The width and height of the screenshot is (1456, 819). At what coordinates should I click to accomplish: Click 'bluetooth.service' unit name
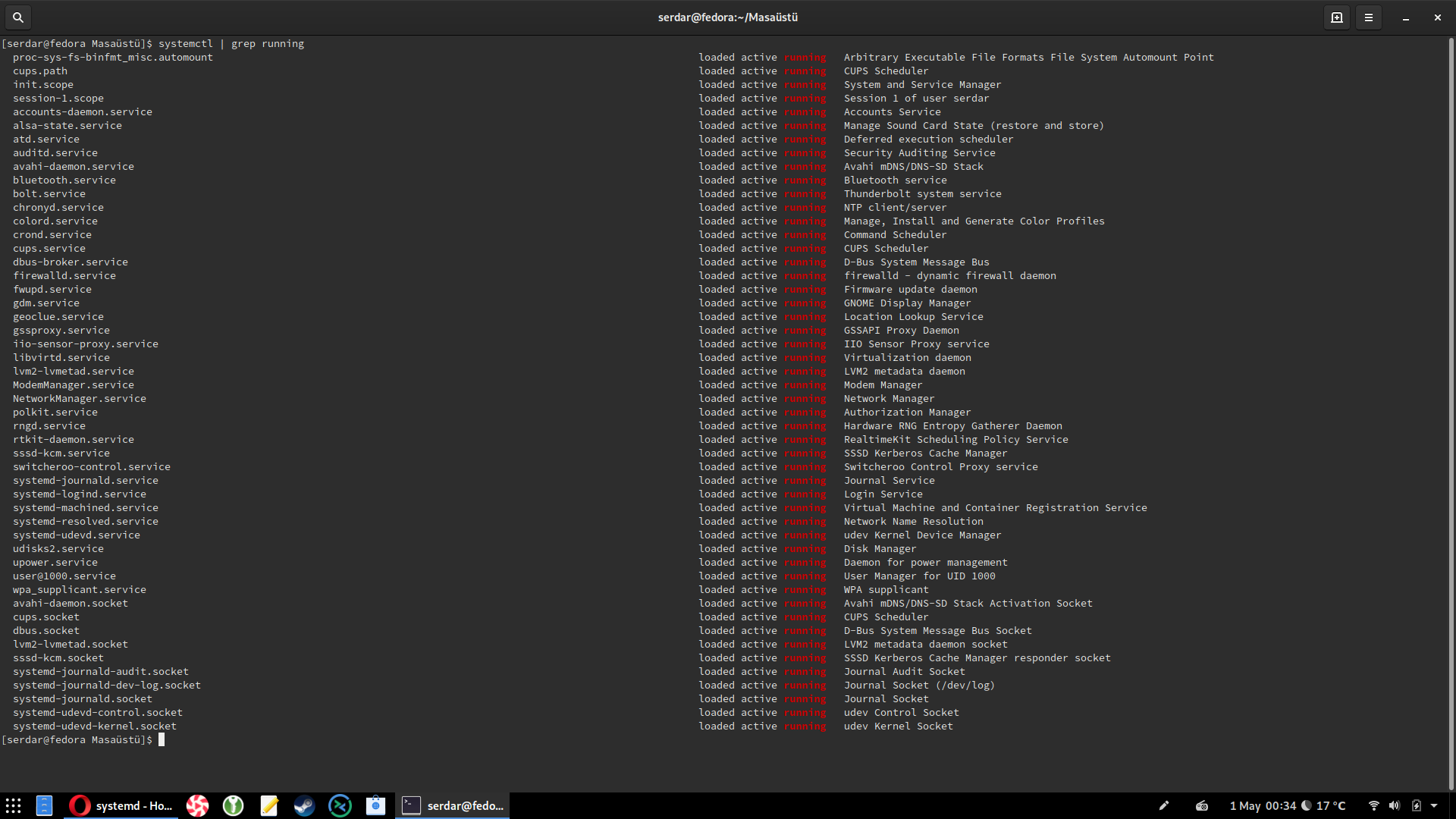(x=64, y=180)
